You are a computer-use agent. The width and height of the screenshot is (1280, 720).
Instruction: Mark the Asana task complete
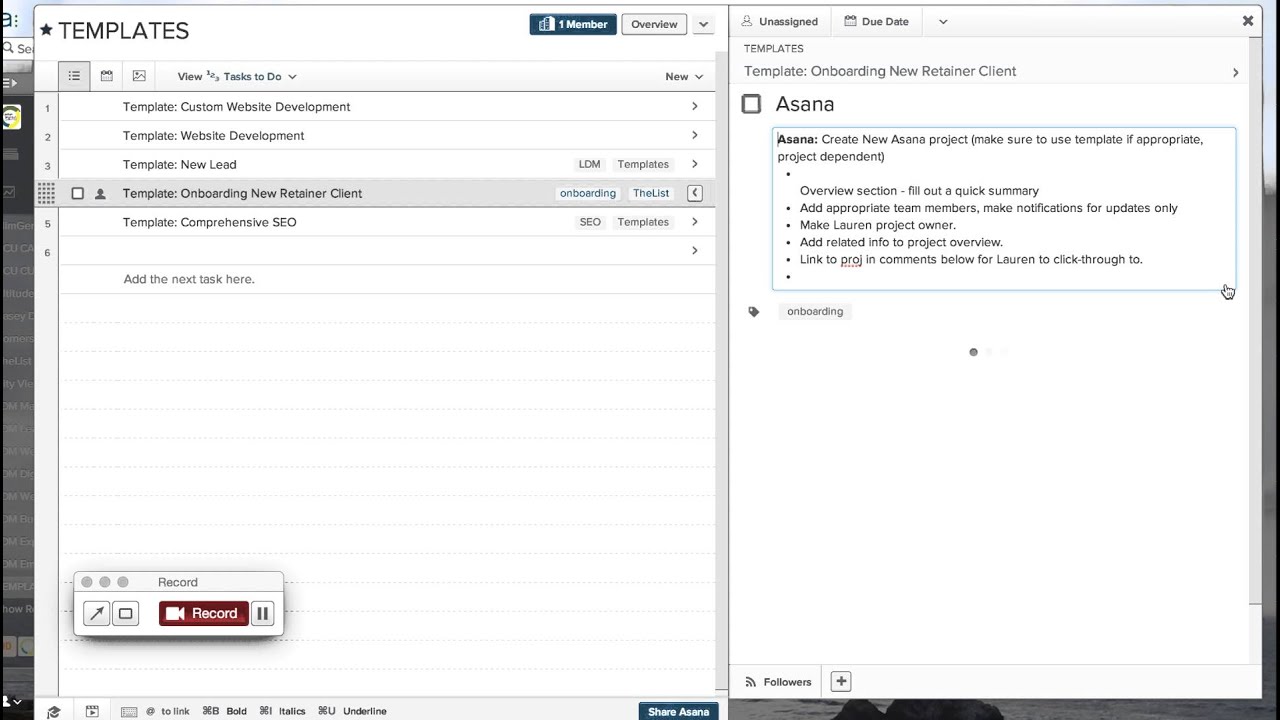point(752,104)
